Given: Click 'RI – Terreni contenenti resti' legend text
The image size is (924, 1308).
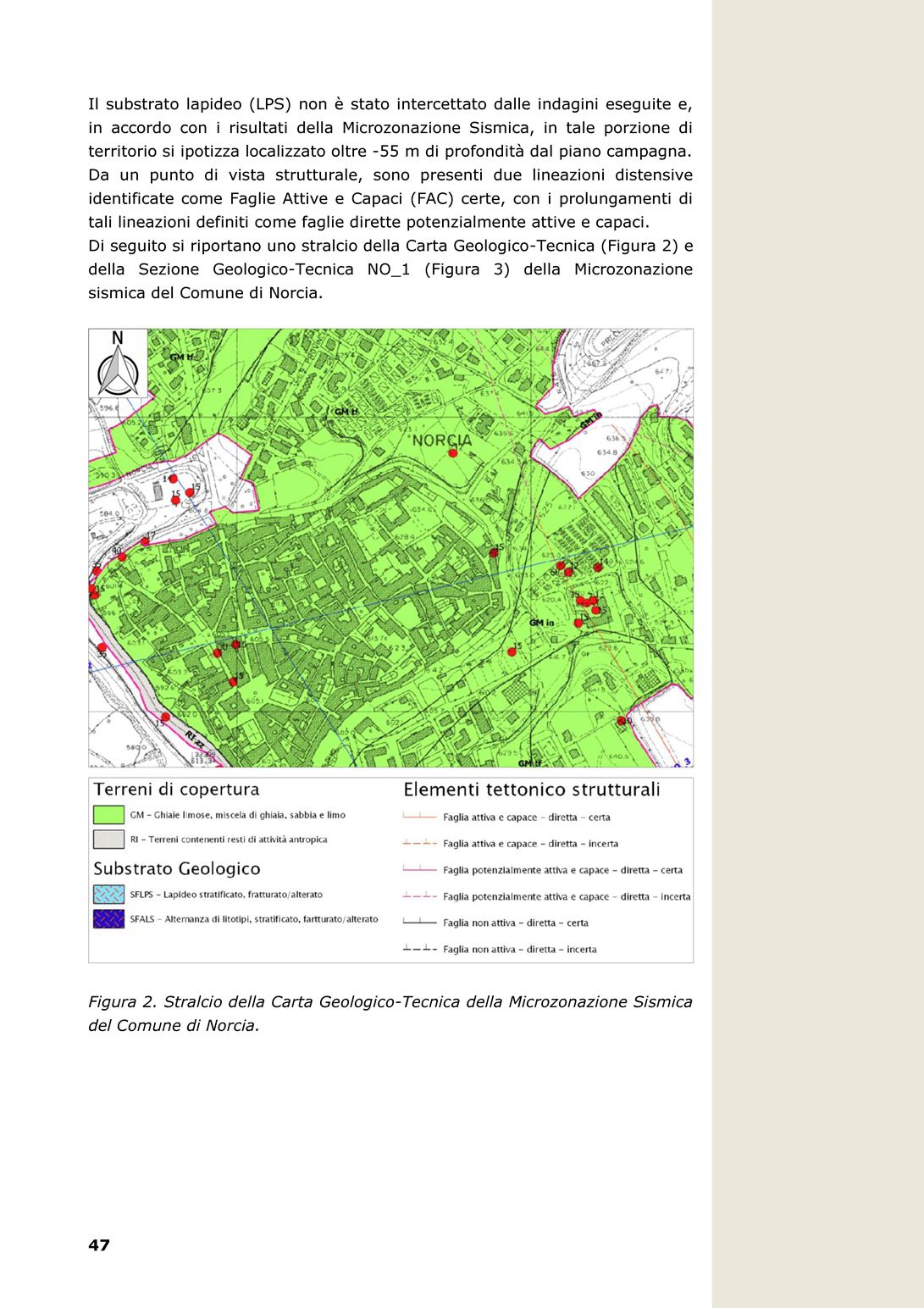Looking at the screenshot, I should (x=229, y=840).
